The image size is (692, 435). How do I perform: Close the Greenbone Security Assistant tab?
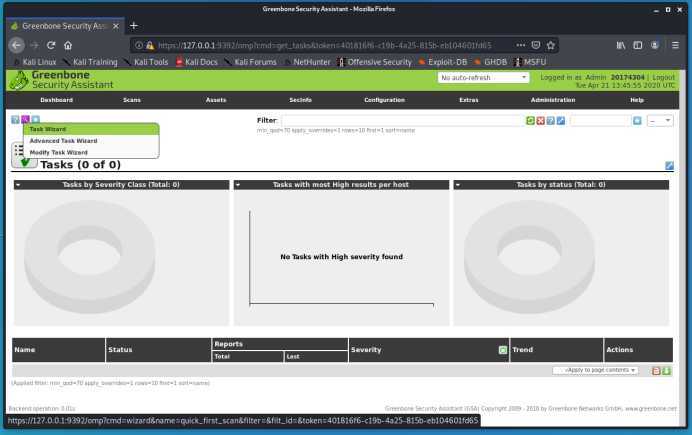click(116, 26)
